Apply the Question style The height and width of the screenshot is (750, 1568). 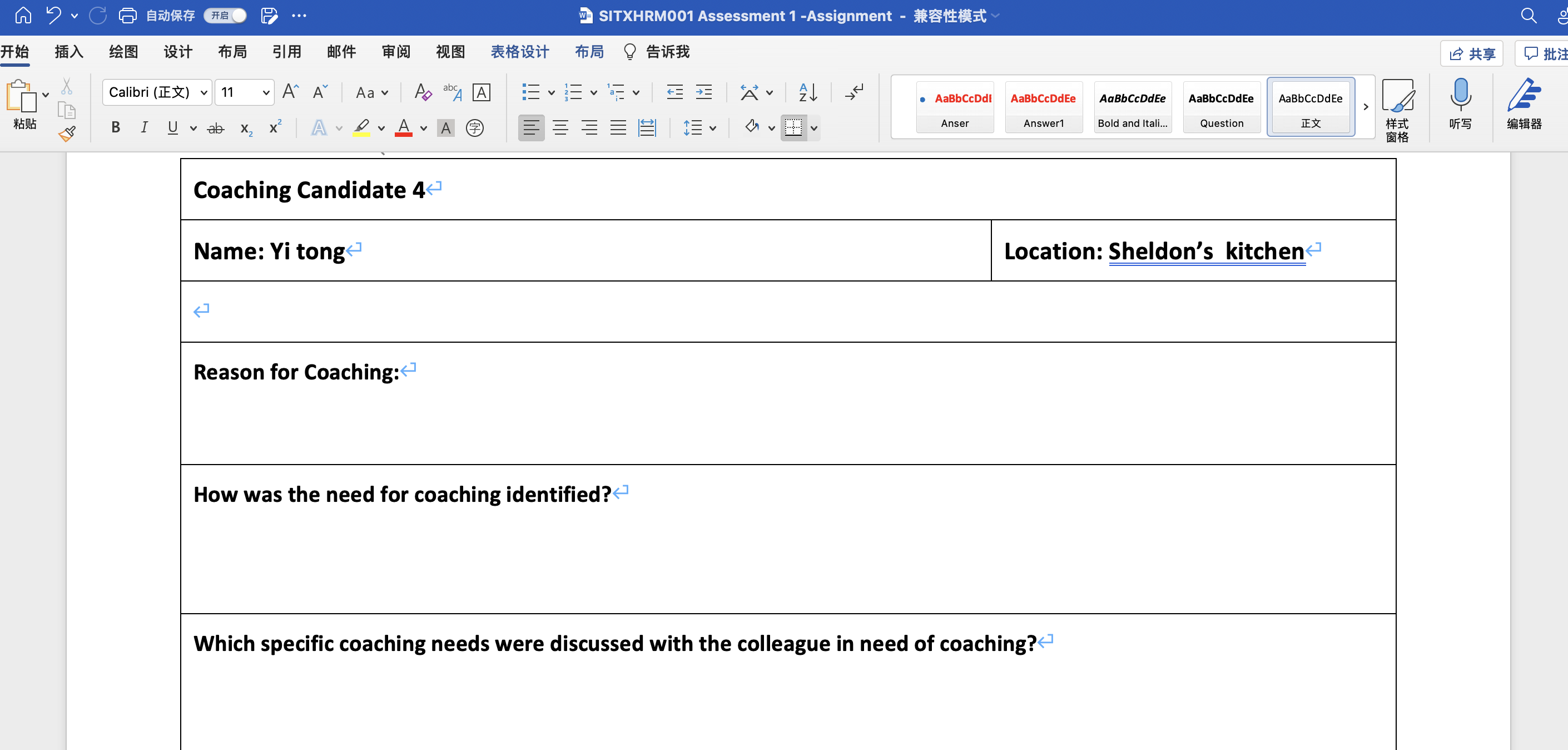pyautogui.click(x=1221, y=107)
